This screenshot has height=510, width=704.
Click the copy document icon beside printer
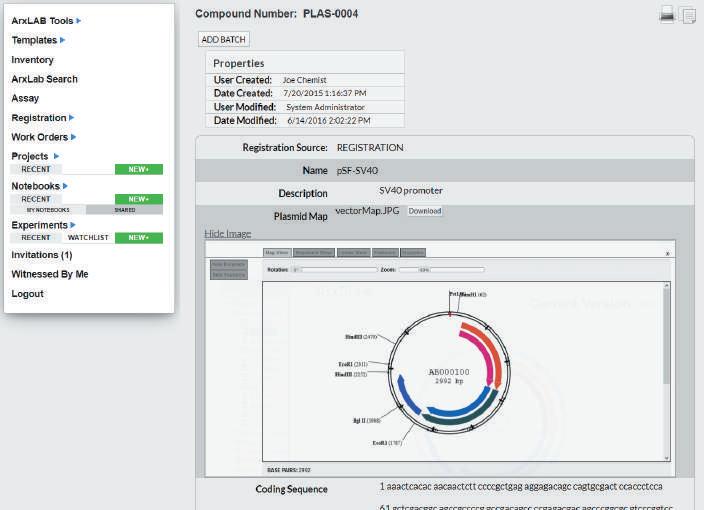[x=688, y=15]
